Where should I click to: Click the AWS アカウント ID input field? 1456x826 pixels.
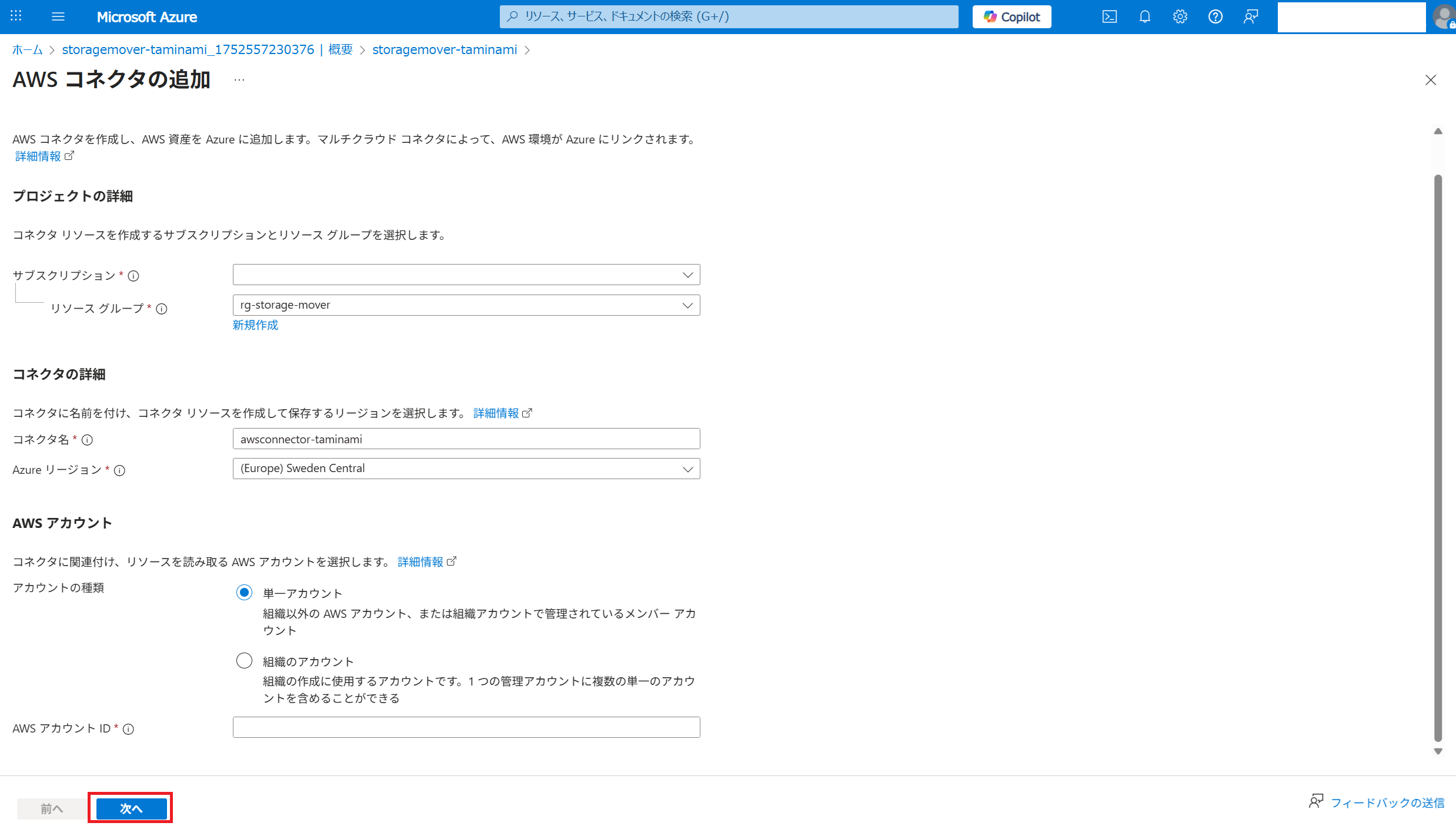466,727
